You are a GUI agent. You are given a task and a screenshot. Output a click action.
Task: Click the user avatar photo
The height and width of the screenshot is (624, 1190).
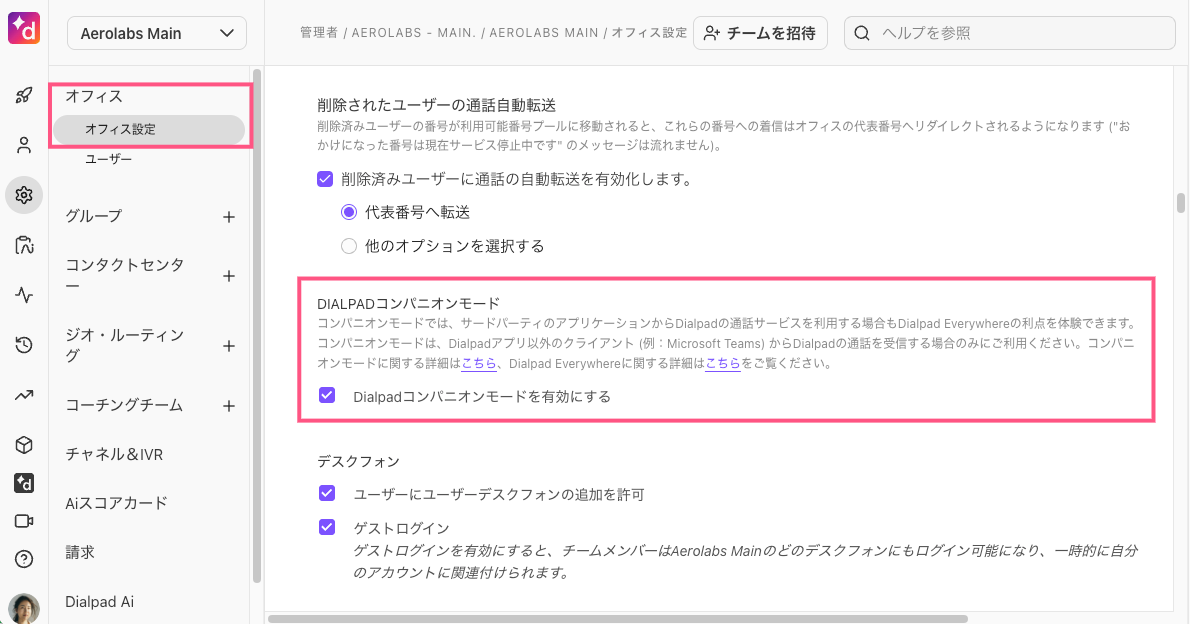coord(24,608)
